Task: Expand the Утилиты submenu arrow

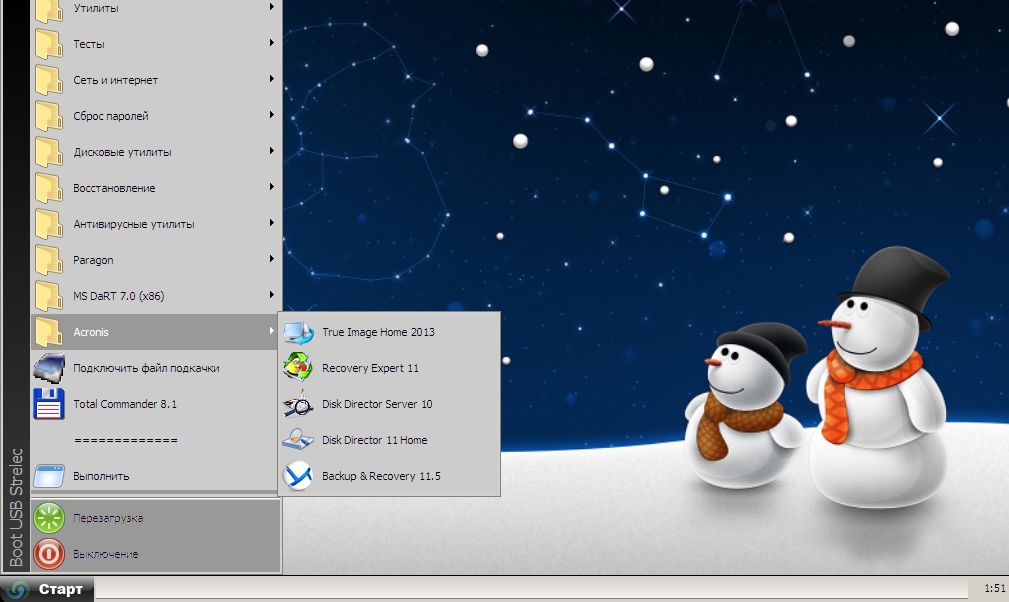Action: tap(271, 8)
